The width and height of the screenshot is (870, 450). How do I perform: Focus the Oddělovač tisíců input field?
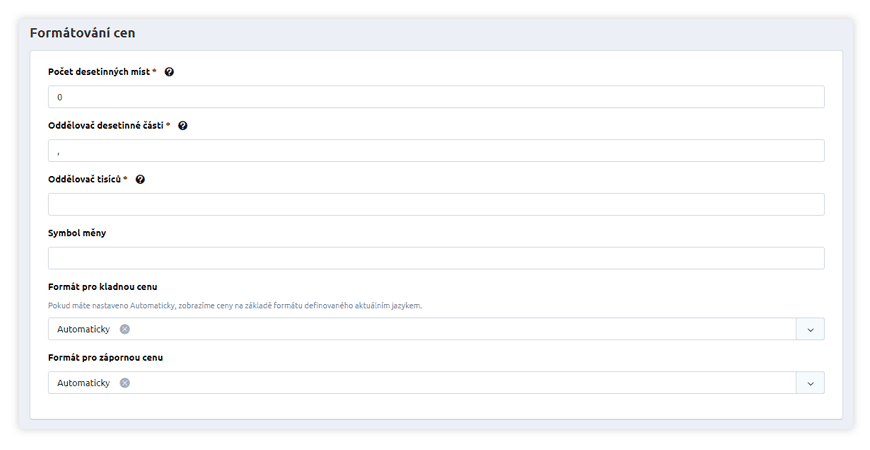tap(436, 205)
